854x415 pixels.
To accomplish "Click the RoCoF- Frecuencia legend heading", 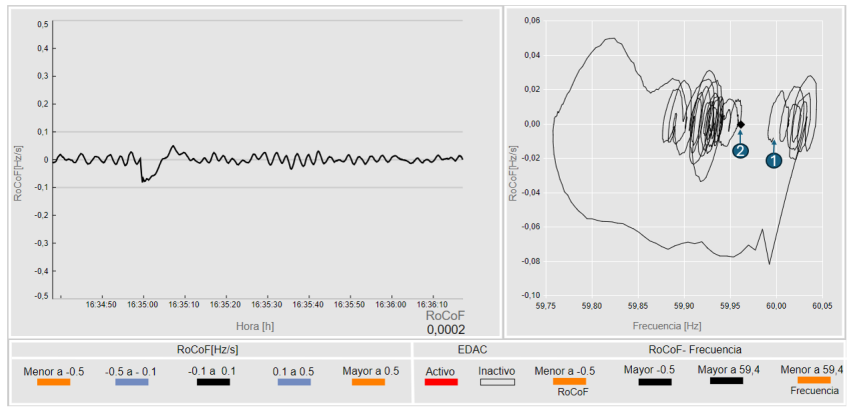I will click(695, 349).
